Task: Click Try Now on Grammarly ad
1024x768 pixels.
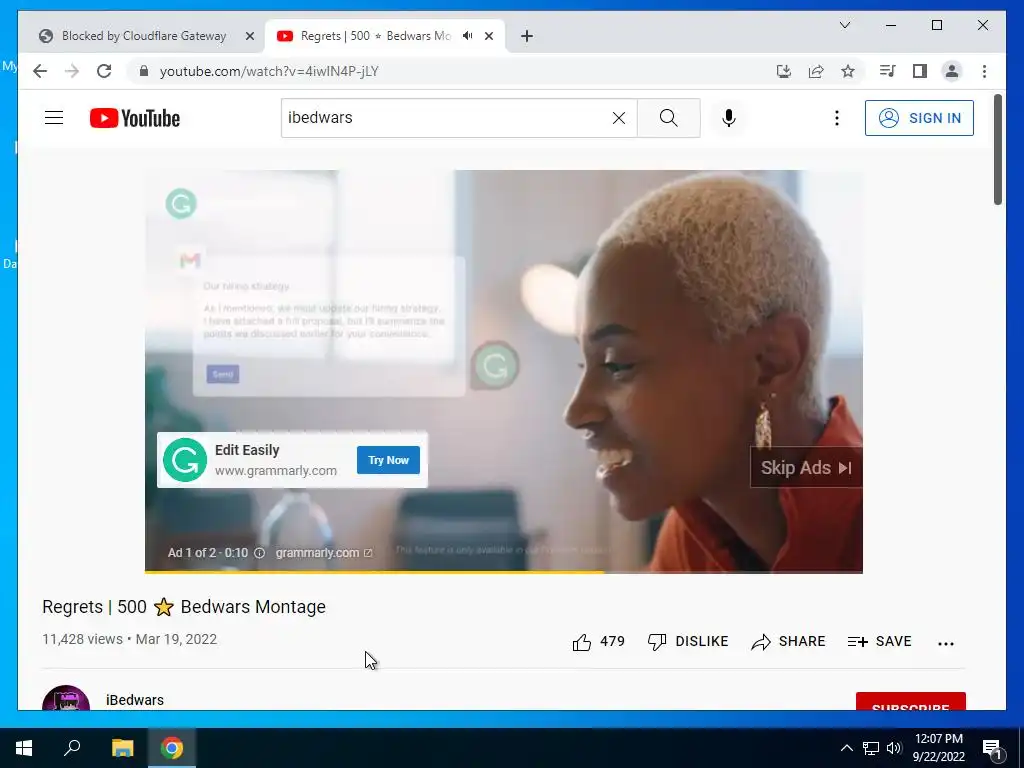Action: pyautogui.click(x=389, y=460)
